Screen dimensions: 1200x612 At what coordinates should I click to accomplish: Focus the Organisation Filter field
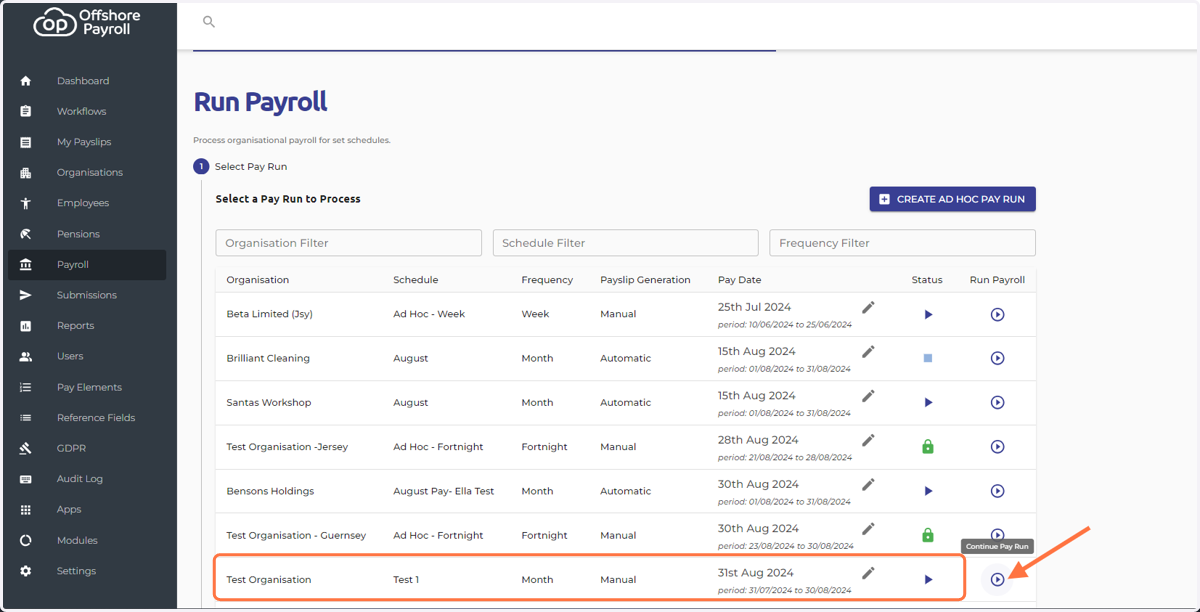[x=348, y=243]
